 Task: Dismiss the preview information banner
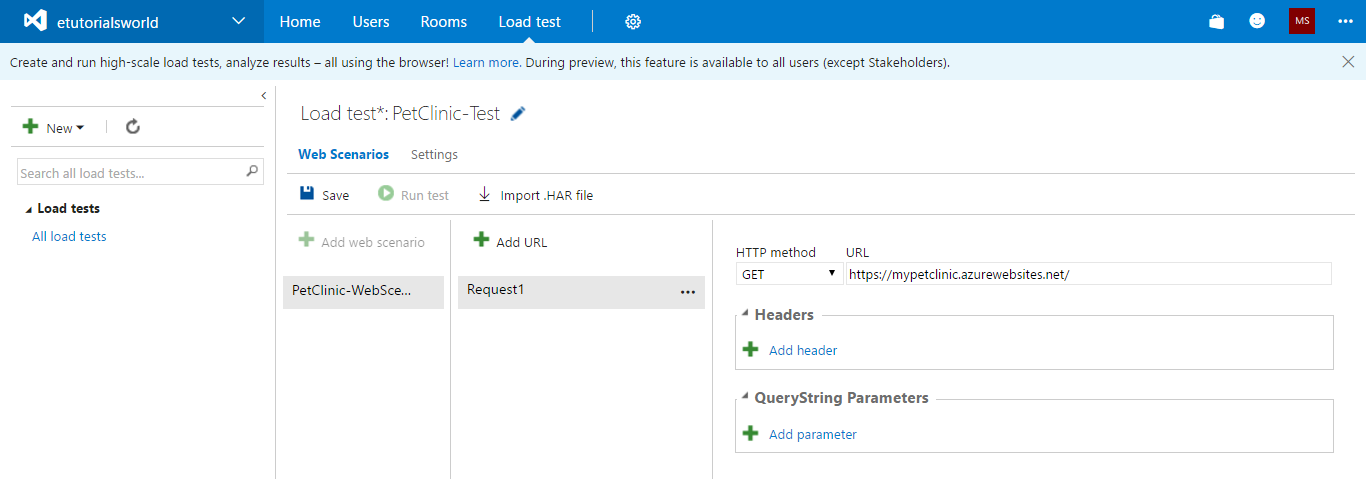point(1348,62)
